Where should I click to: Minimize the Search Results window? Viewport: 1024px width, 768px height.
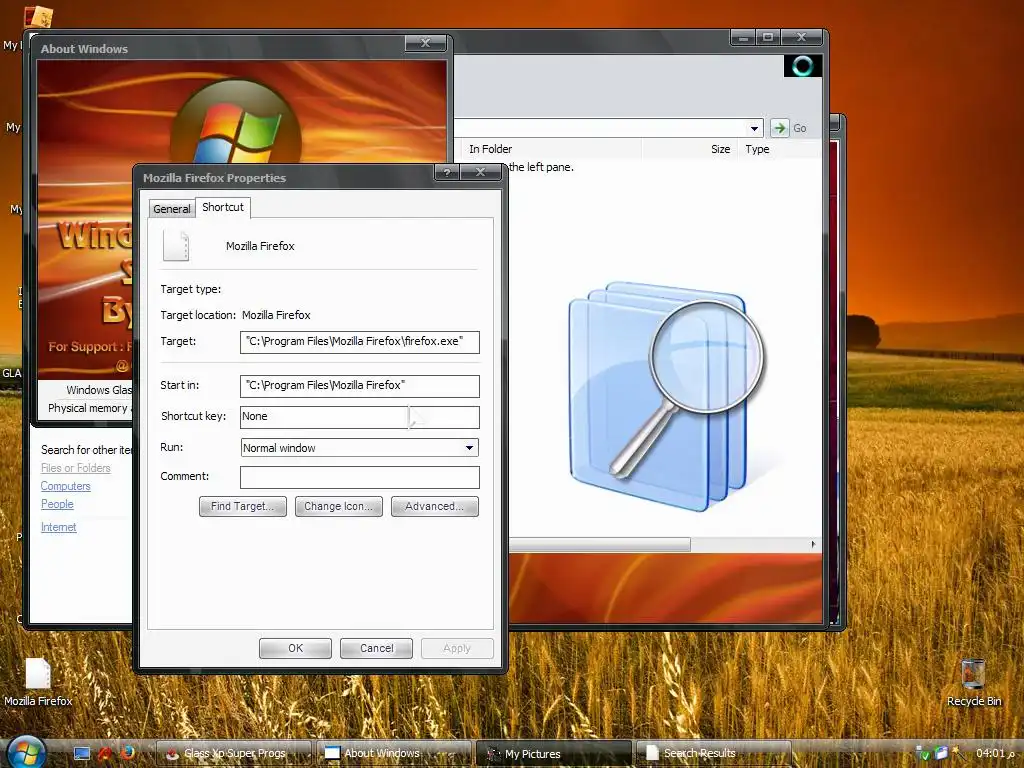pyautogui.click(x=743, y=37)
